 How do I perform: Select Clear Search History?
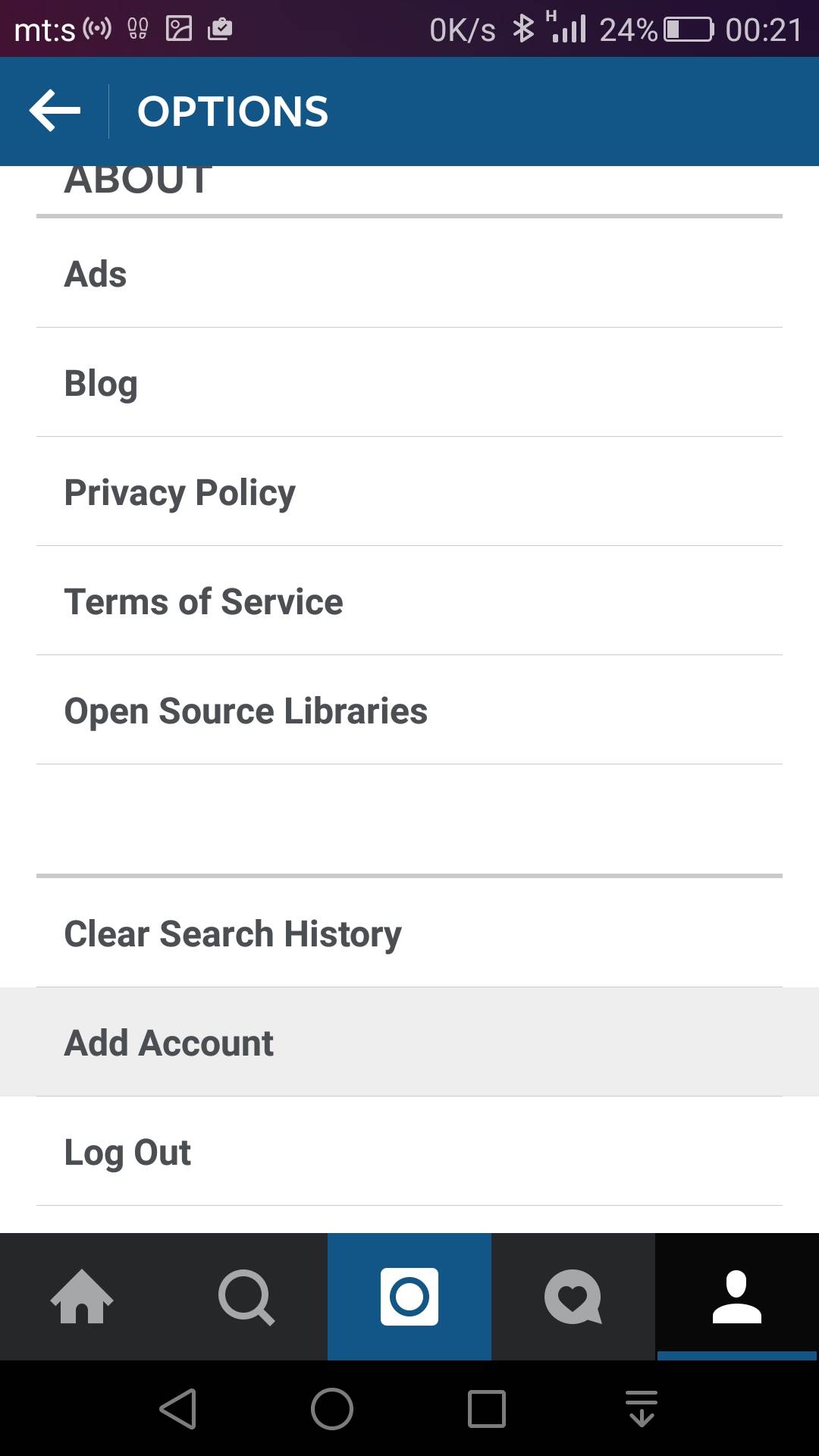coord(409,934)
